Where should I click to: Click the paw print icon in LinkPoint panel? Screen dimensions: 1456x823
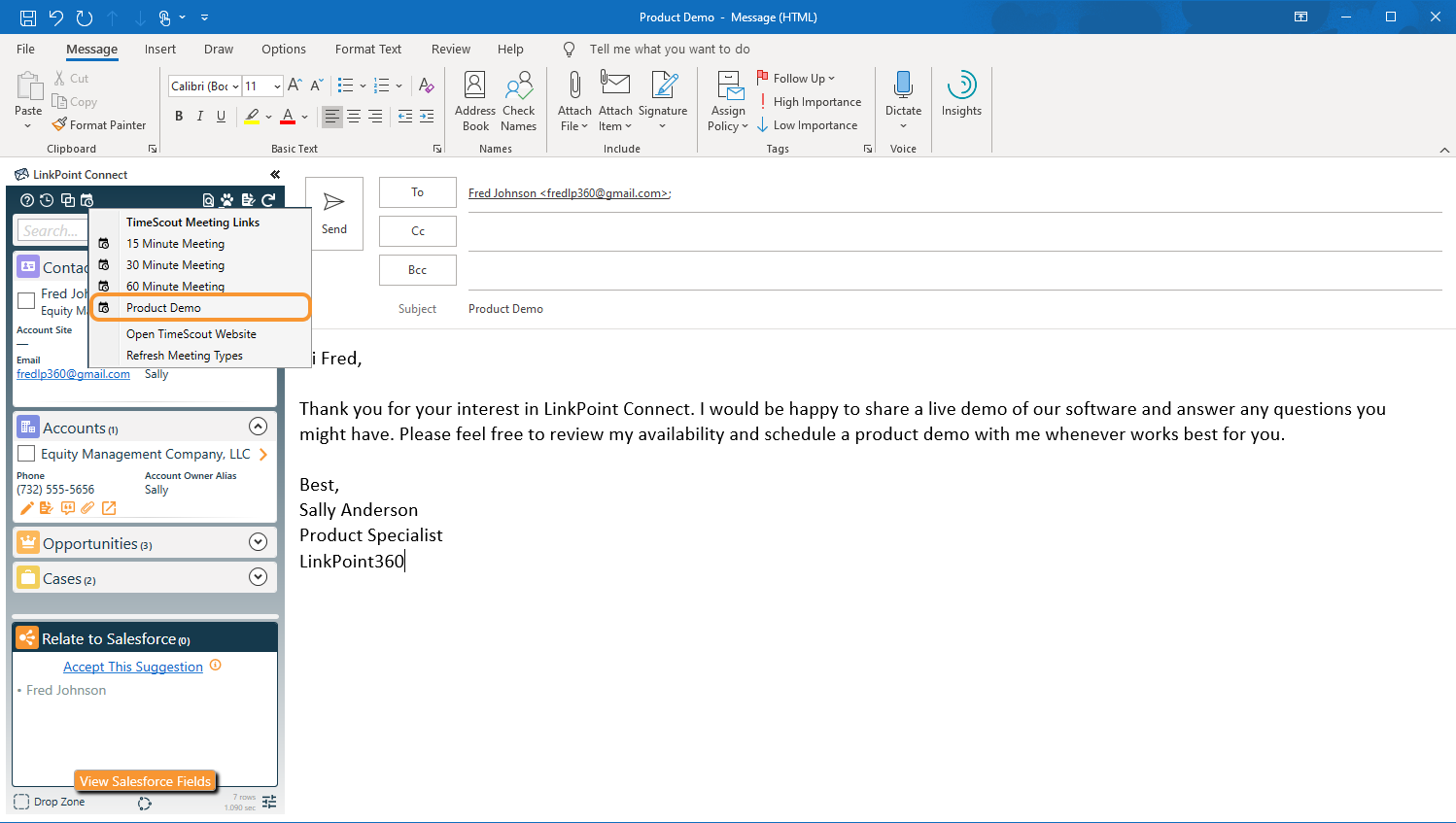pos(227,200)
